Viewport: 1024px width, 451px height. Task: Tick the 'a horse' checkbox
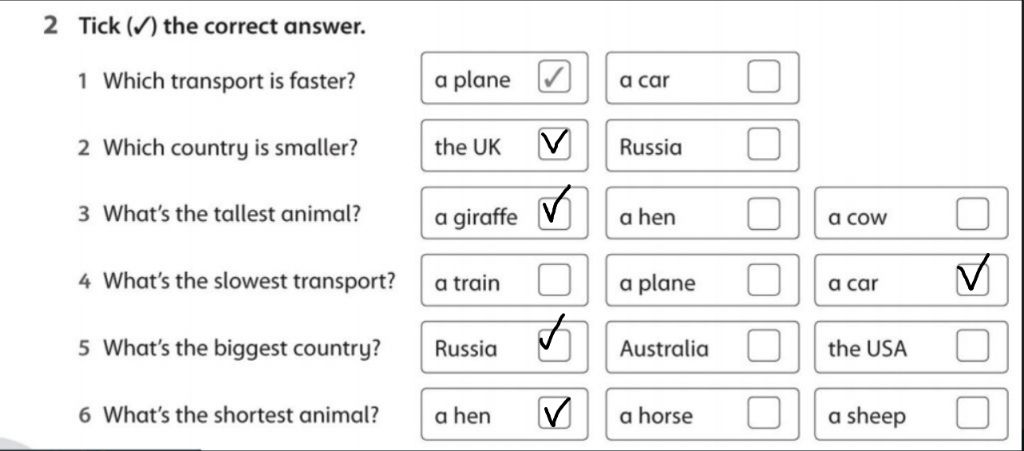coord(763,413)
